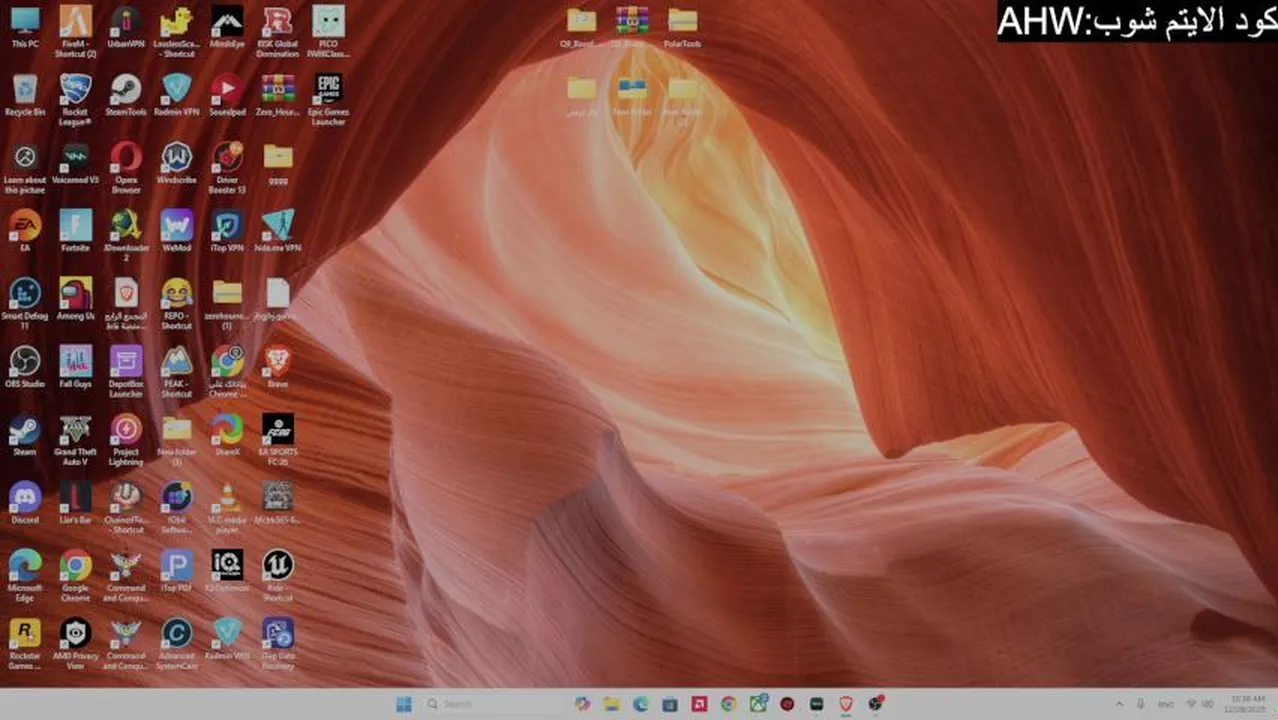This screenshot has height=720, width=1278.
Task: Open the Steam desktop shortcut
Action: pyautogui.click(x=25, y=435)
